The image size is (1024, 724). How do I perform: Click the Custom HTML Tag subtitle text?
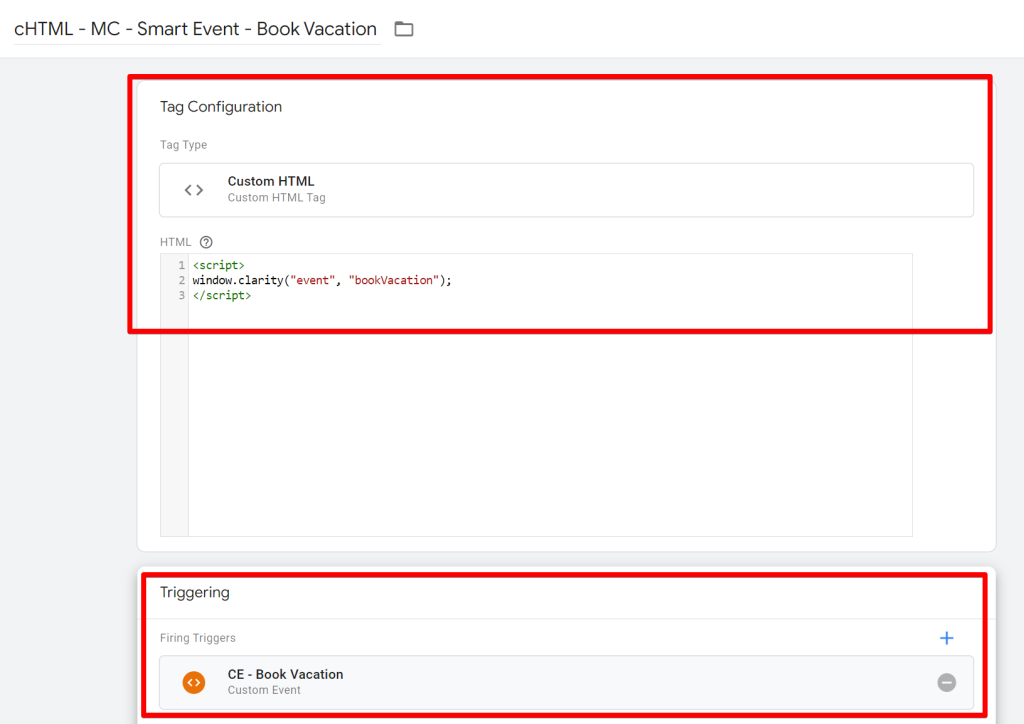click(x=276, y=198)
